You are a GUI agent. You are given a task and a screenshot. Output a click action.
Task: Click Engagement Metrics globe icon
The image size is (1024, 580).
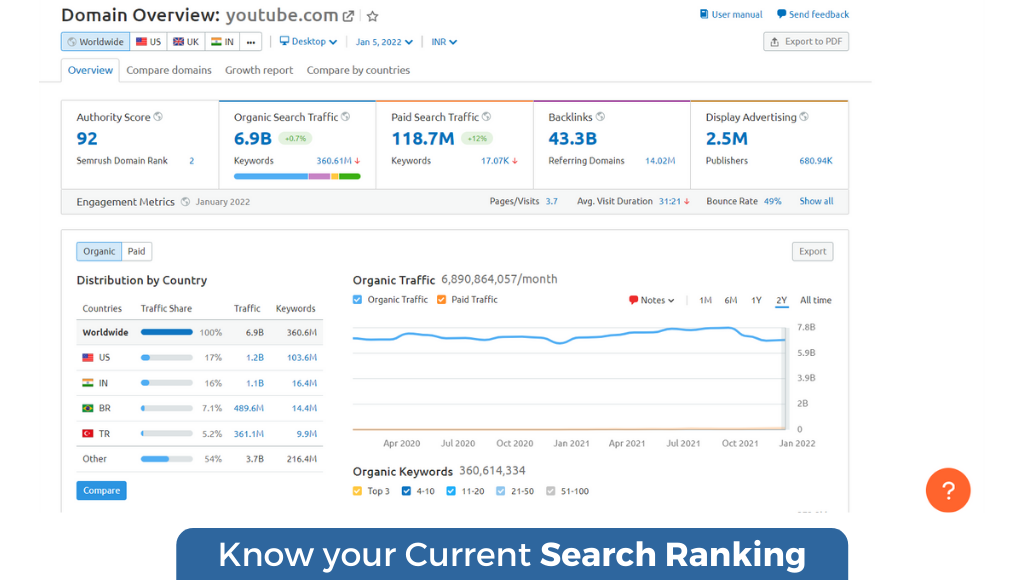pos(185,202)
